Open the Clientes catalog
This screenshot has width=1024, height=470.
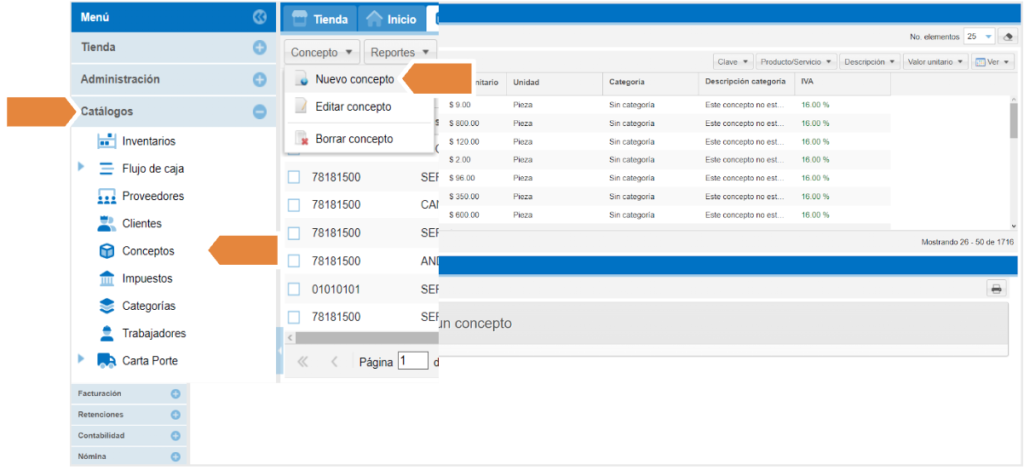[x=141, y=223]
